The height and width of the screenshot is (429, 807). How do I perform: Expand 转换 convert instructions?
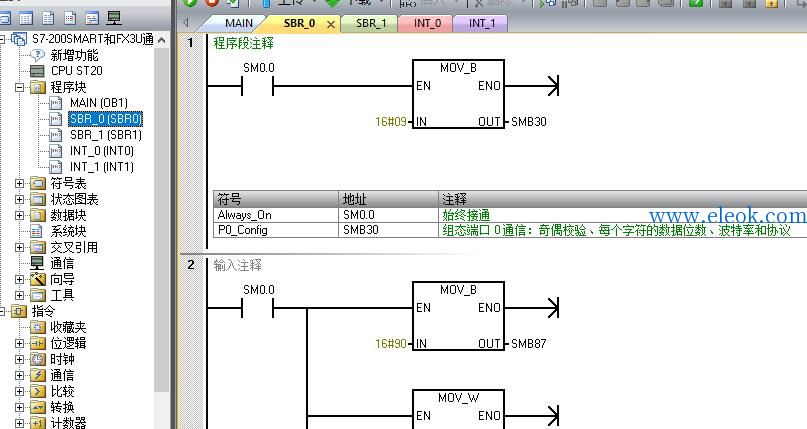coord(20,407)
